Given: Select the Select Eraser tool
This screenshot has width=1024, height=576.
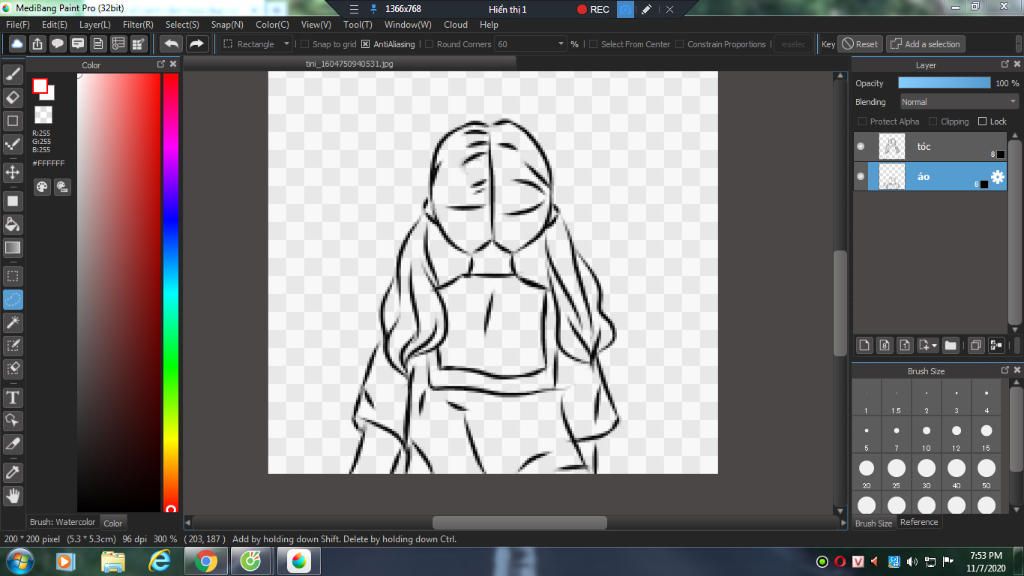Looking at the screenshot, I should point(12,369).
